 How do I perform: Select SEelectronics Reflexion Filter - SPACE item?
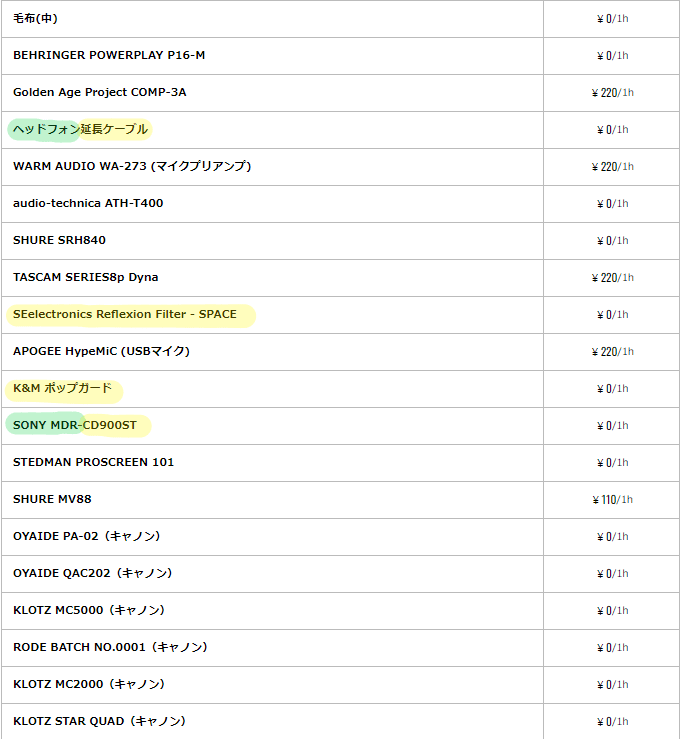[x=125, y=314]
